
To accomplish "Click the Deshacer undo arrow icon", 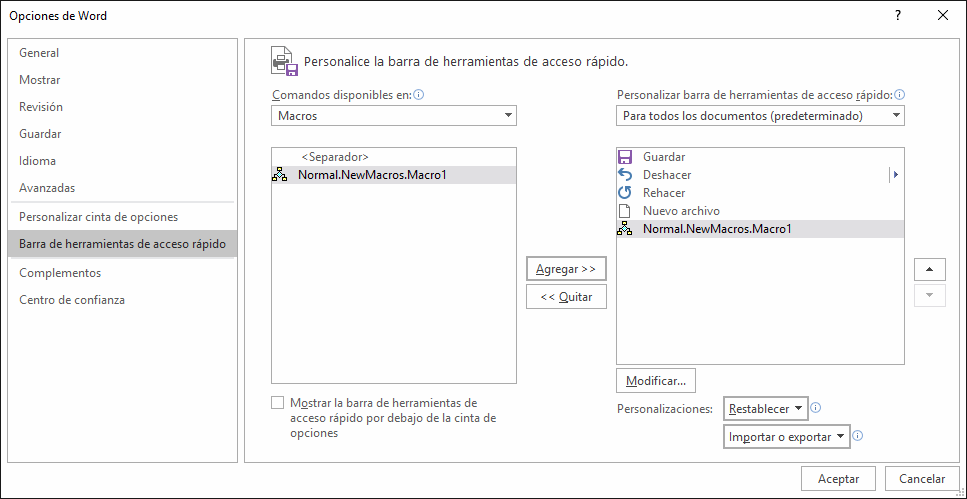I will coord(625,175).
